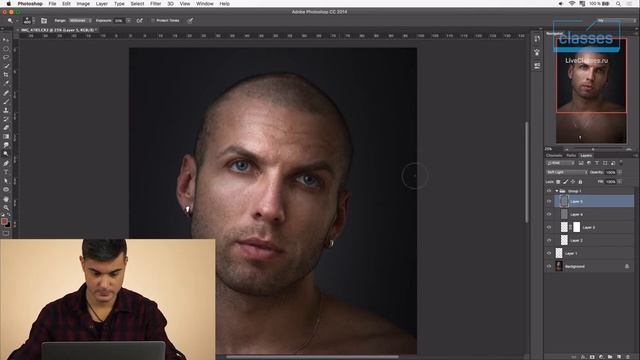Open the Layer menu
Image resolution: width=640 pixels, height=360 pixels.
pos(102,4)
